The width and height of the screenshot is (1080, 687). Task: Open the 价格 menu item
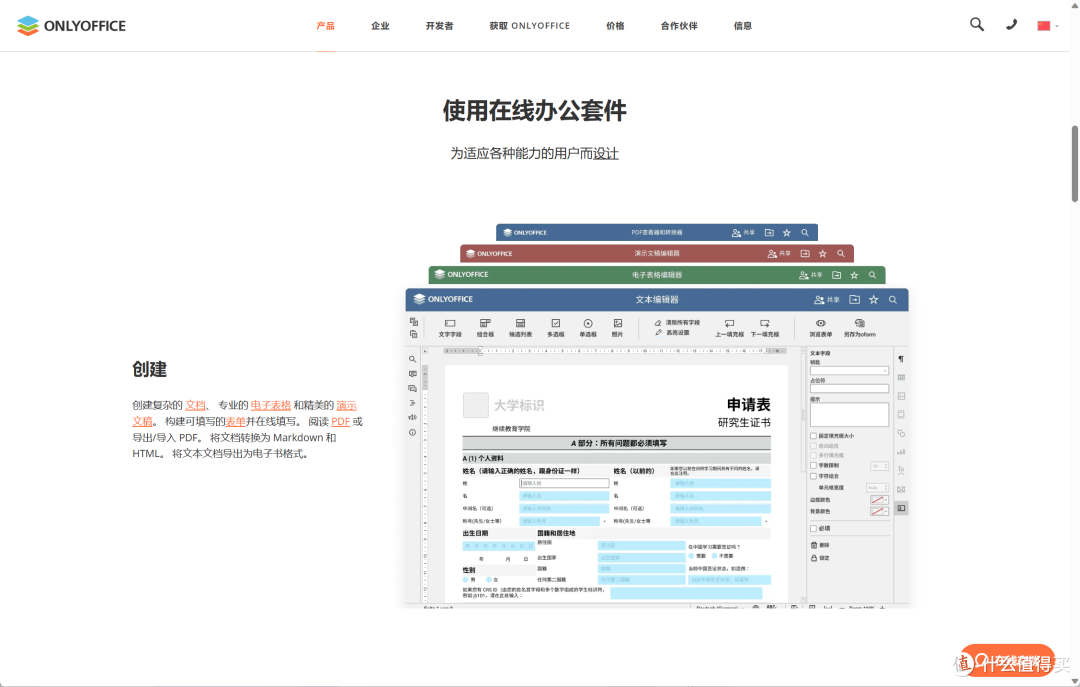615,25
